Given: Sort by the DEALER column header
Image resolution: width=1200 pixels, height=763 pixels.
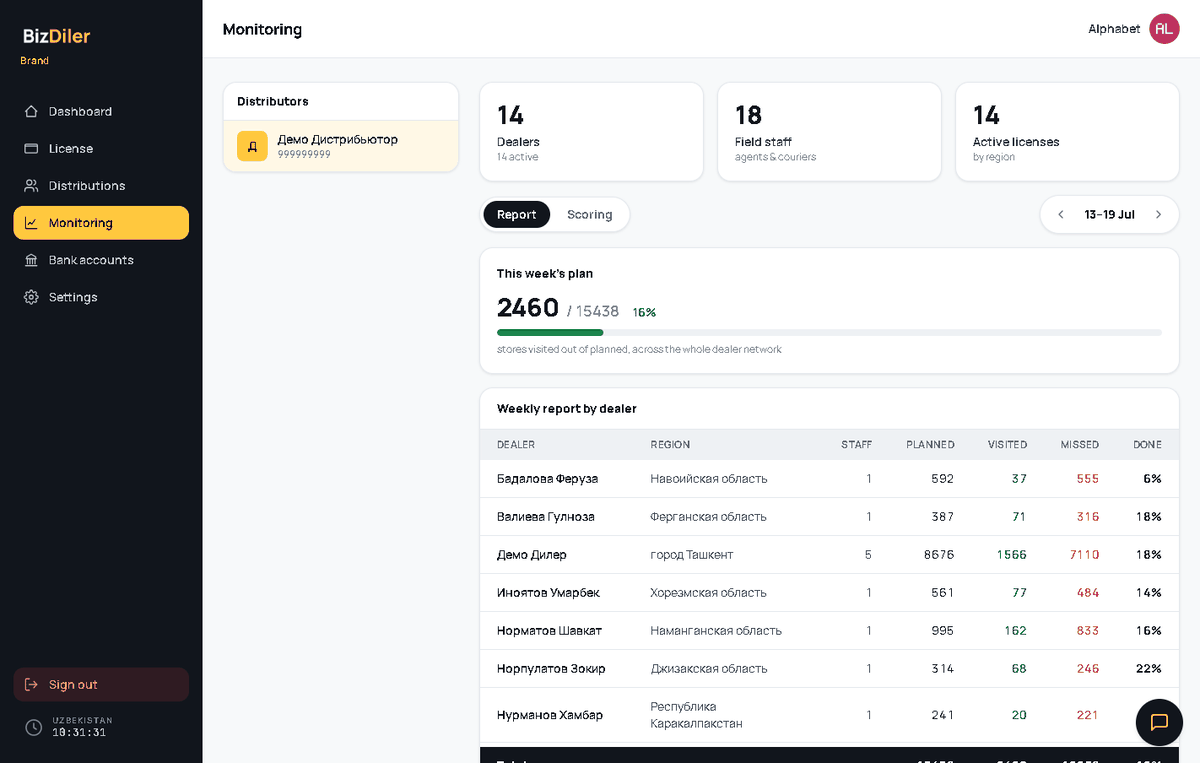Looking at the screenshot, I should coord(516,444).
